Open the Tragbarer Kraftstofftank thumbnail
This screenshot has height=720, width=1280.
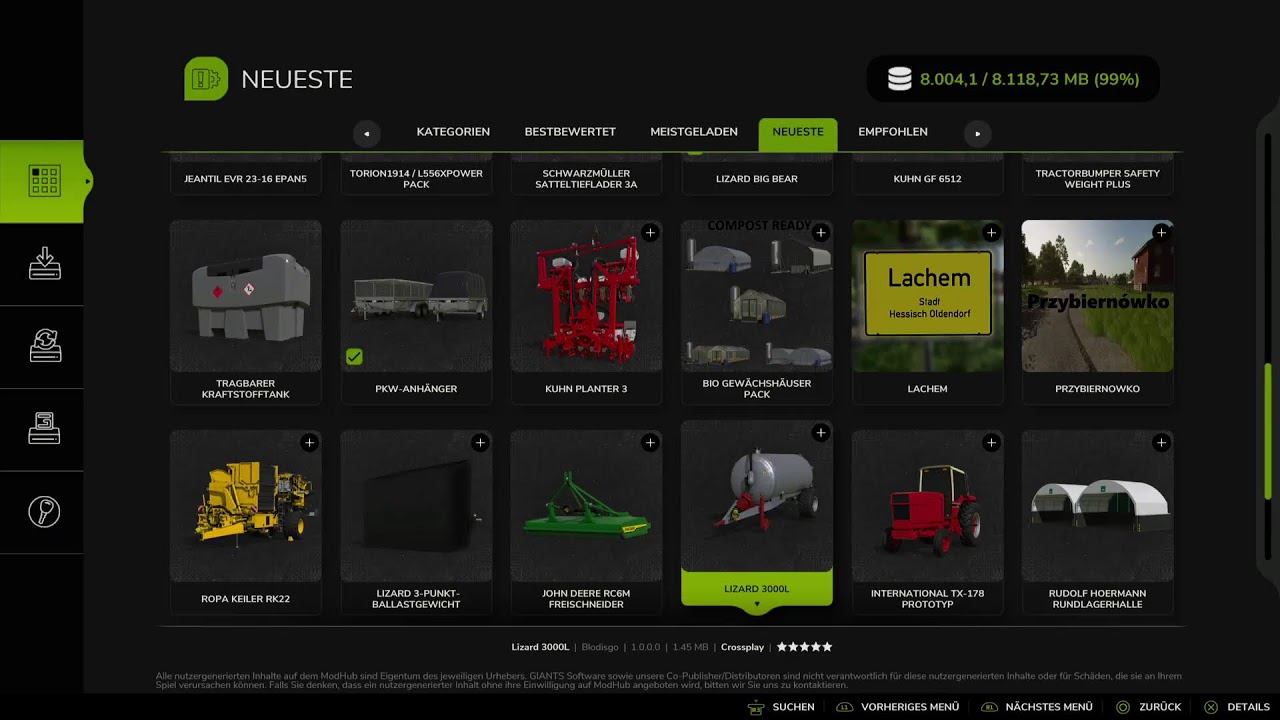tap(246, 296)
